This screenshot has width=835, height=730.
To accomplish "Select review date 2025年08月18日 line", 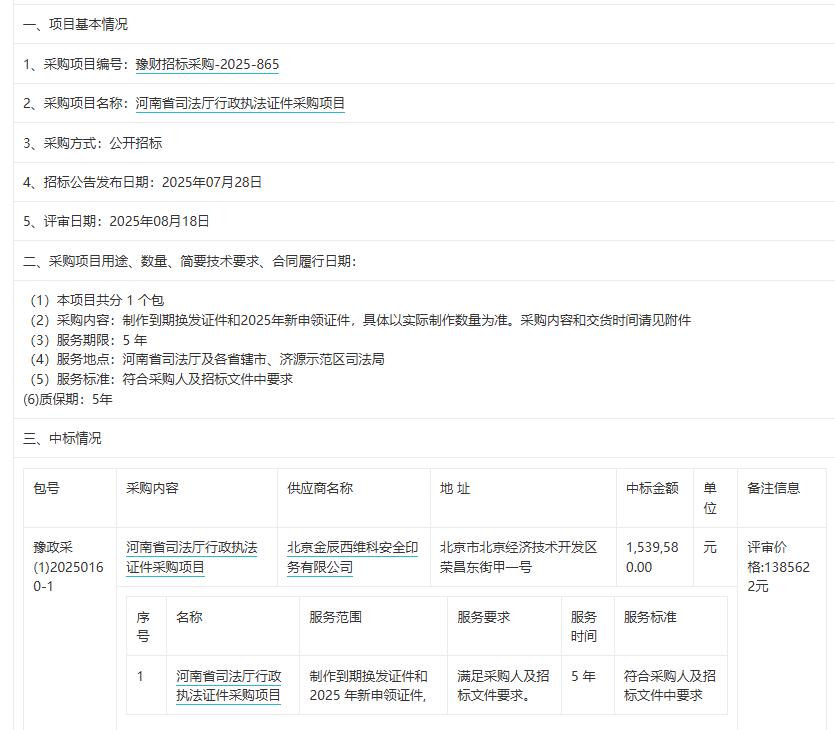I will point(116,221).
